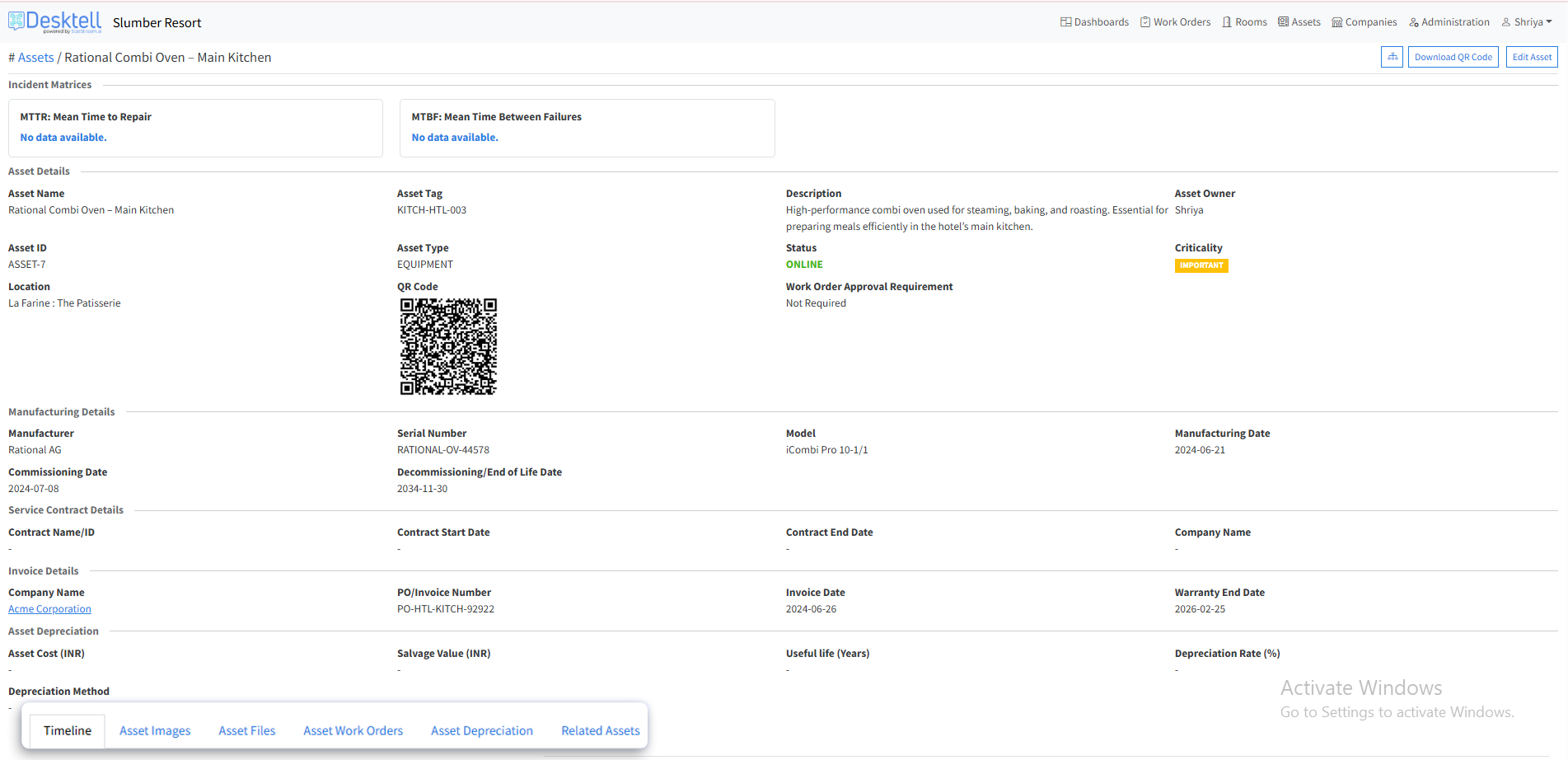
Task: Switch to the Asset Images tab
Action: tap(155, 731)
